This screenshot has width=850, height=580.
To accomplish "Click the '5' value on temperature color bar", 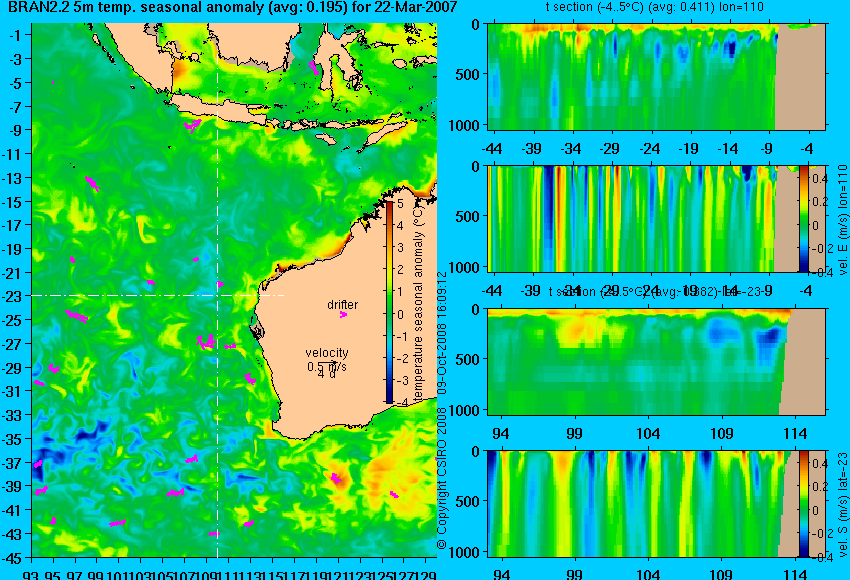I will [400, 204].
